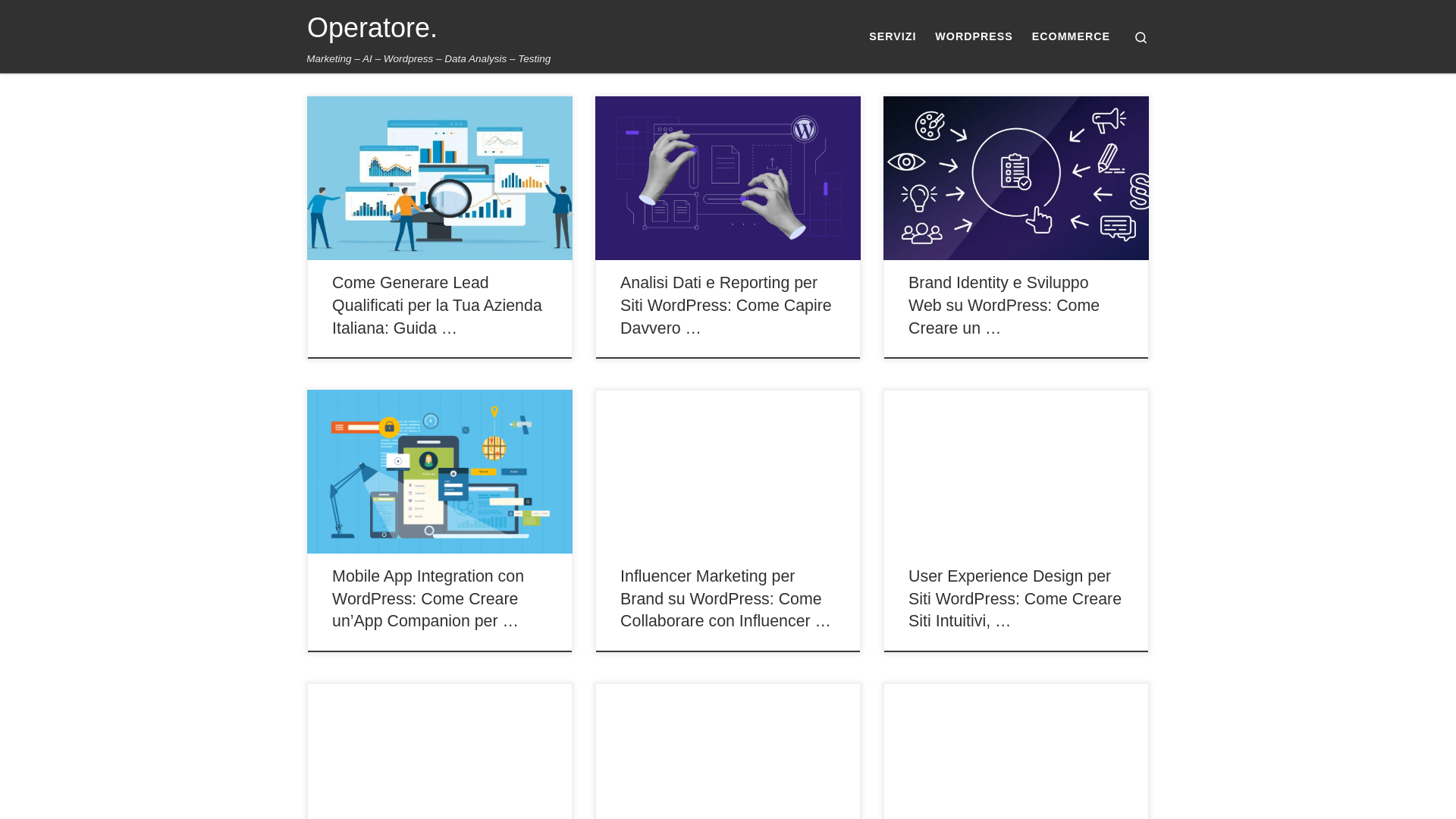Open 'Brand Identity e Sviluppo Web' title

[1003, 306]
